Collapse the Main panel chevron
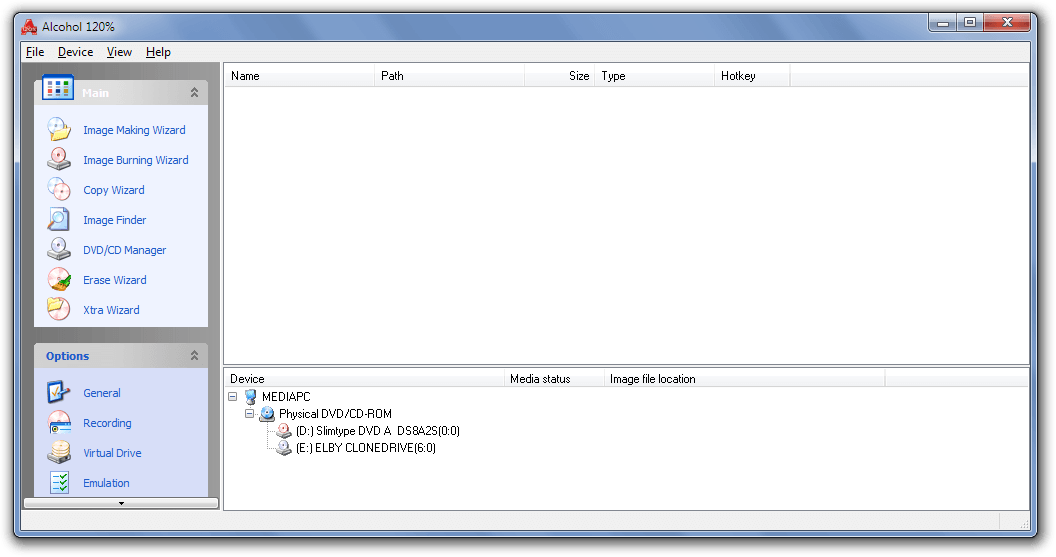Viewport: 1056px width, 557px height. tap(194, 92)
